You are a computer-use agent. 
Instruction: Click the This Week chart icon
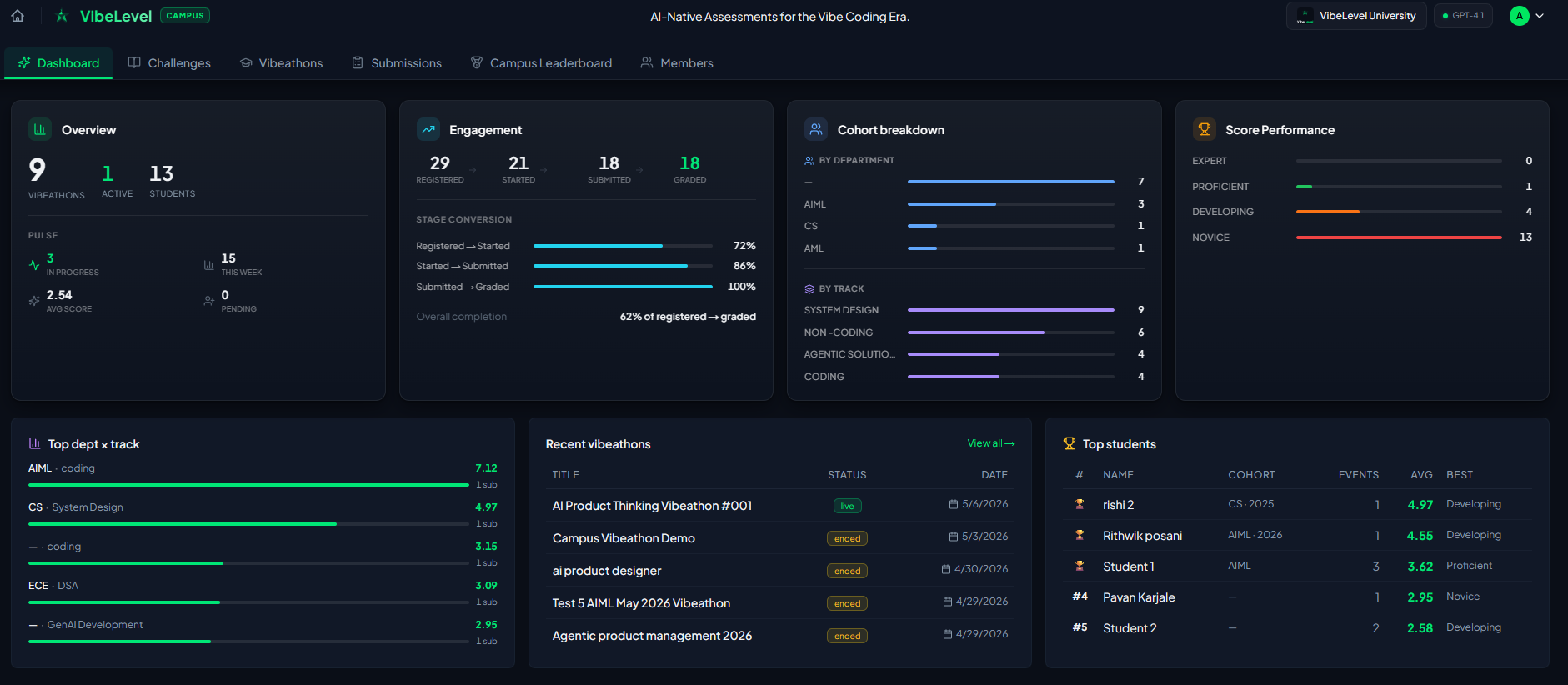(209, 265)
